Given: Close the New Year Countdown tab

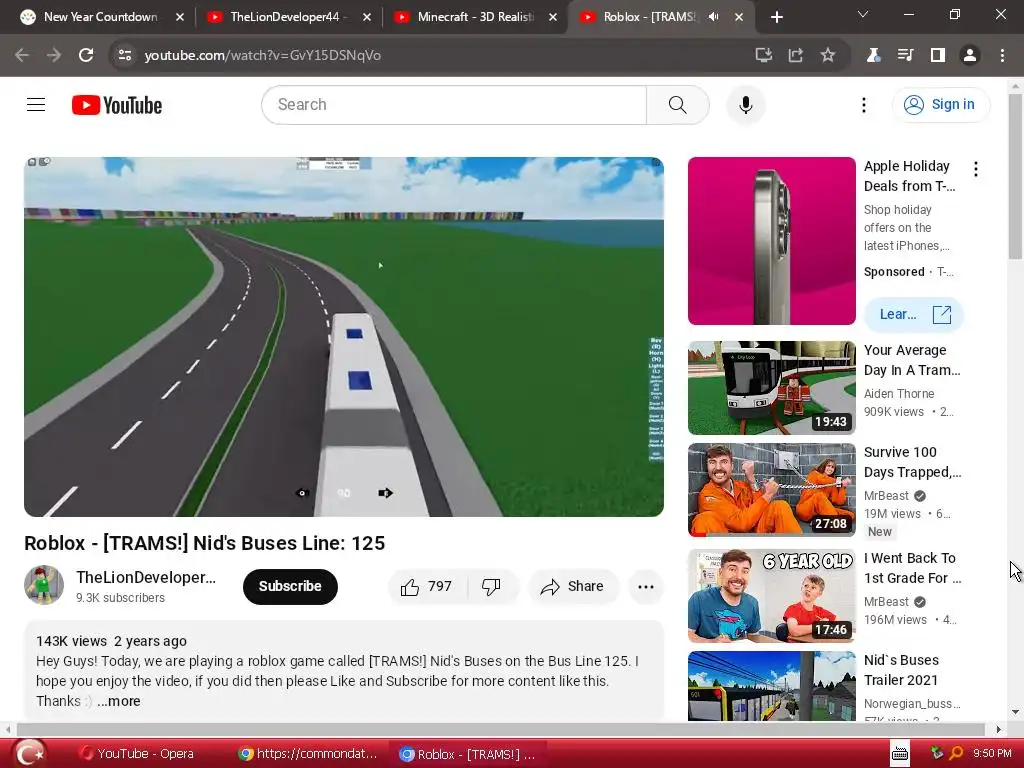Looking at the screenshot, I should pos(180,17).
